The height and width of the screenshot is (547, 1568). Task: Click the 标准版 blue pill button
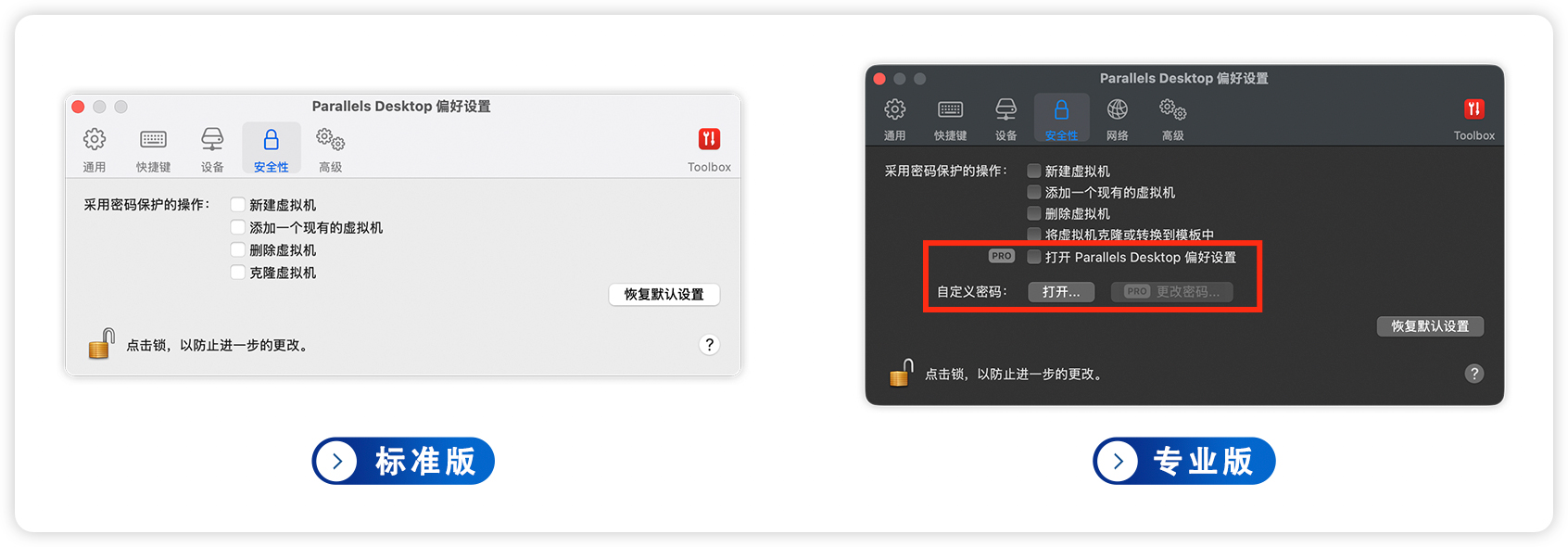click(x=403, y=461)
